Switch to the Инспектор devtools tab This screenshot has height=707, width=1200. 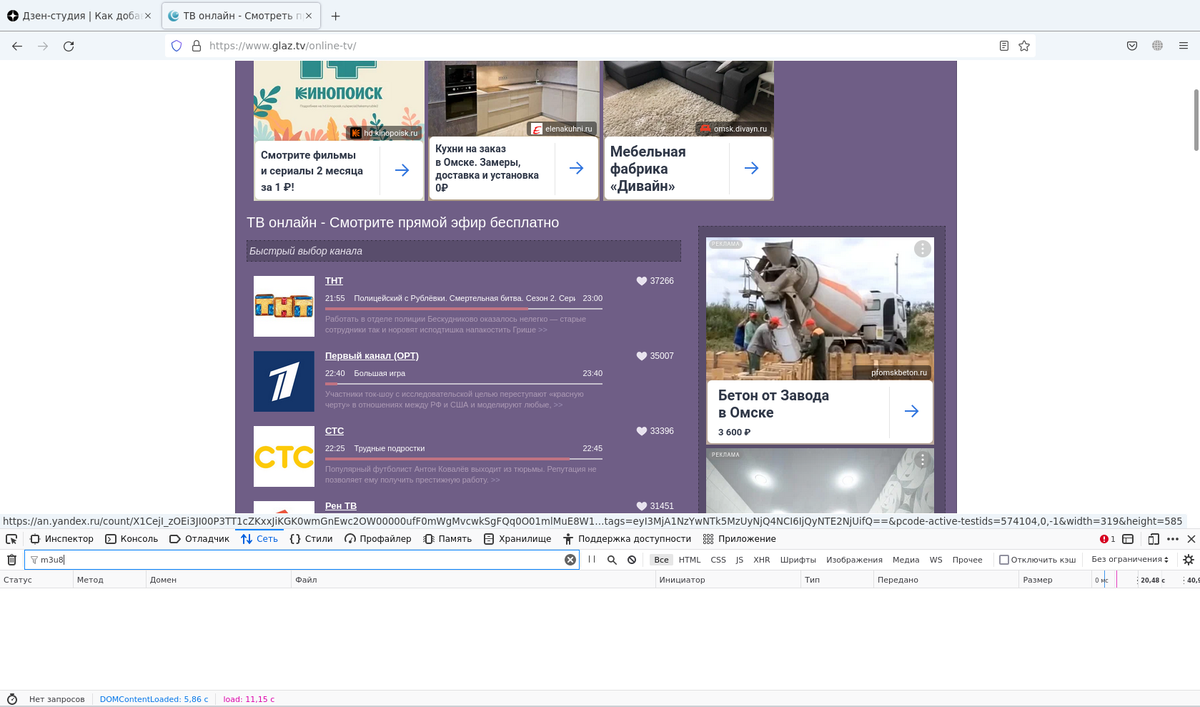pos(61,539)
